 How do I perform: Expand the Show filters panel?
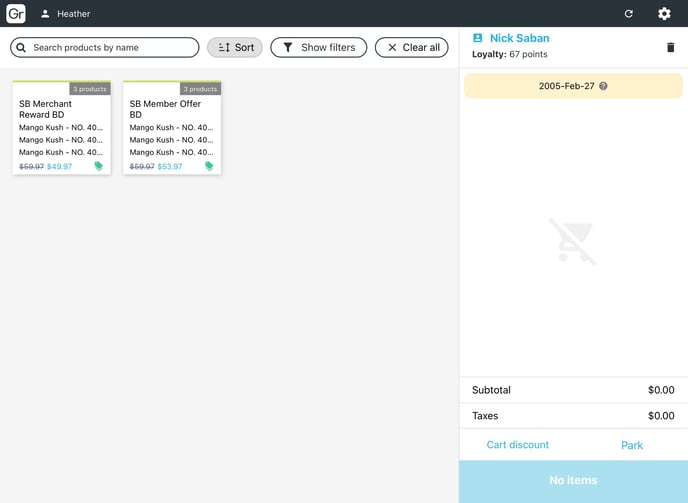pyautogui.click(x=318, y=47)
